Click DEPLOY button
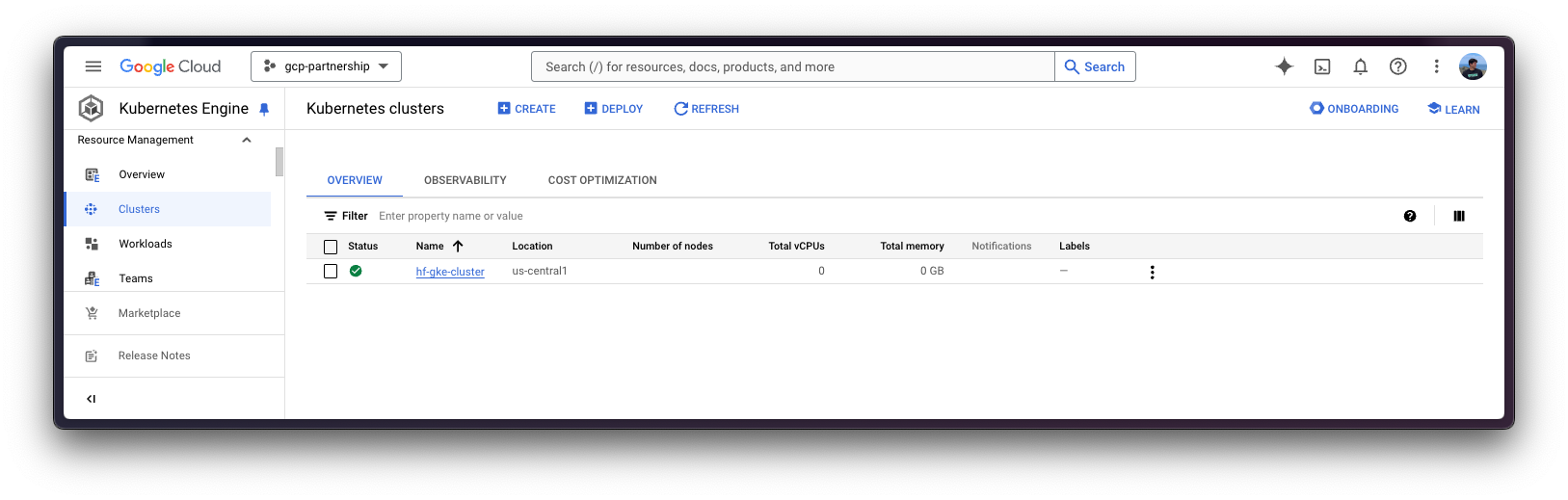Screen dimensions: 1568x500 pos(613,109)
